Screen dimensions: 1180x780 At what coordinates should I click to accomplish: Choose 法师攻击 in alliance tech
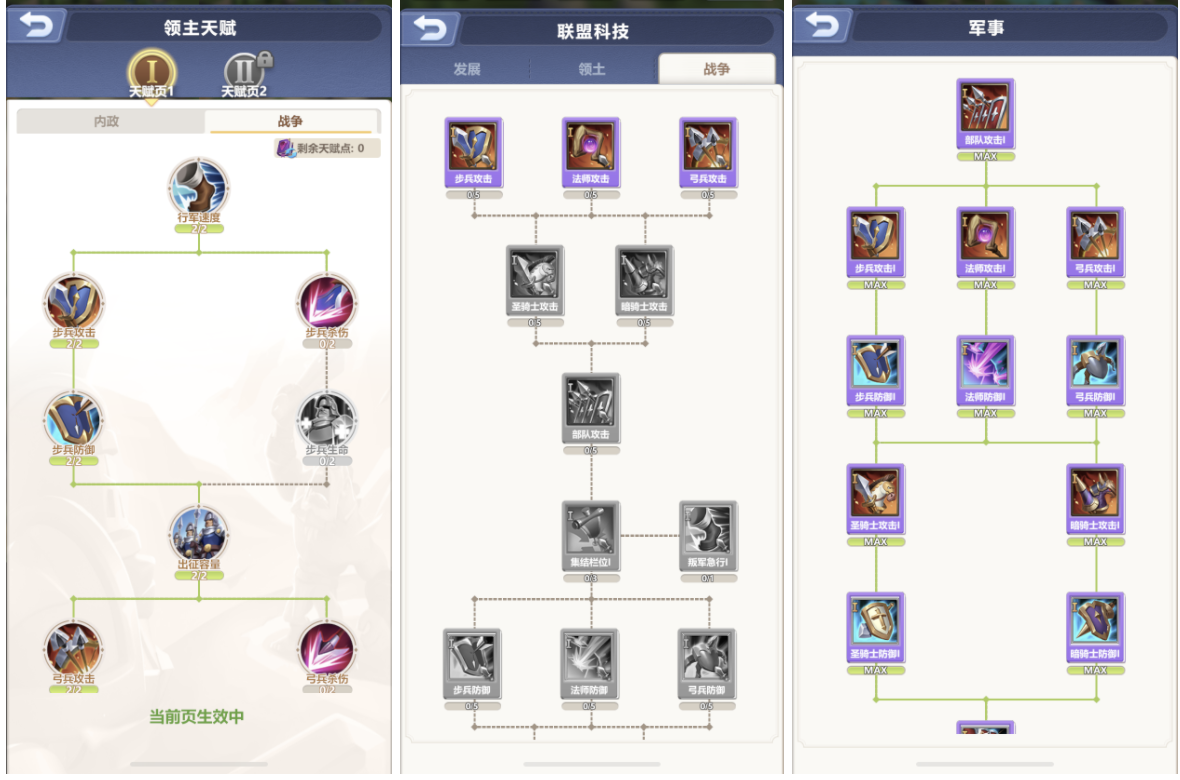coord(591,153)
